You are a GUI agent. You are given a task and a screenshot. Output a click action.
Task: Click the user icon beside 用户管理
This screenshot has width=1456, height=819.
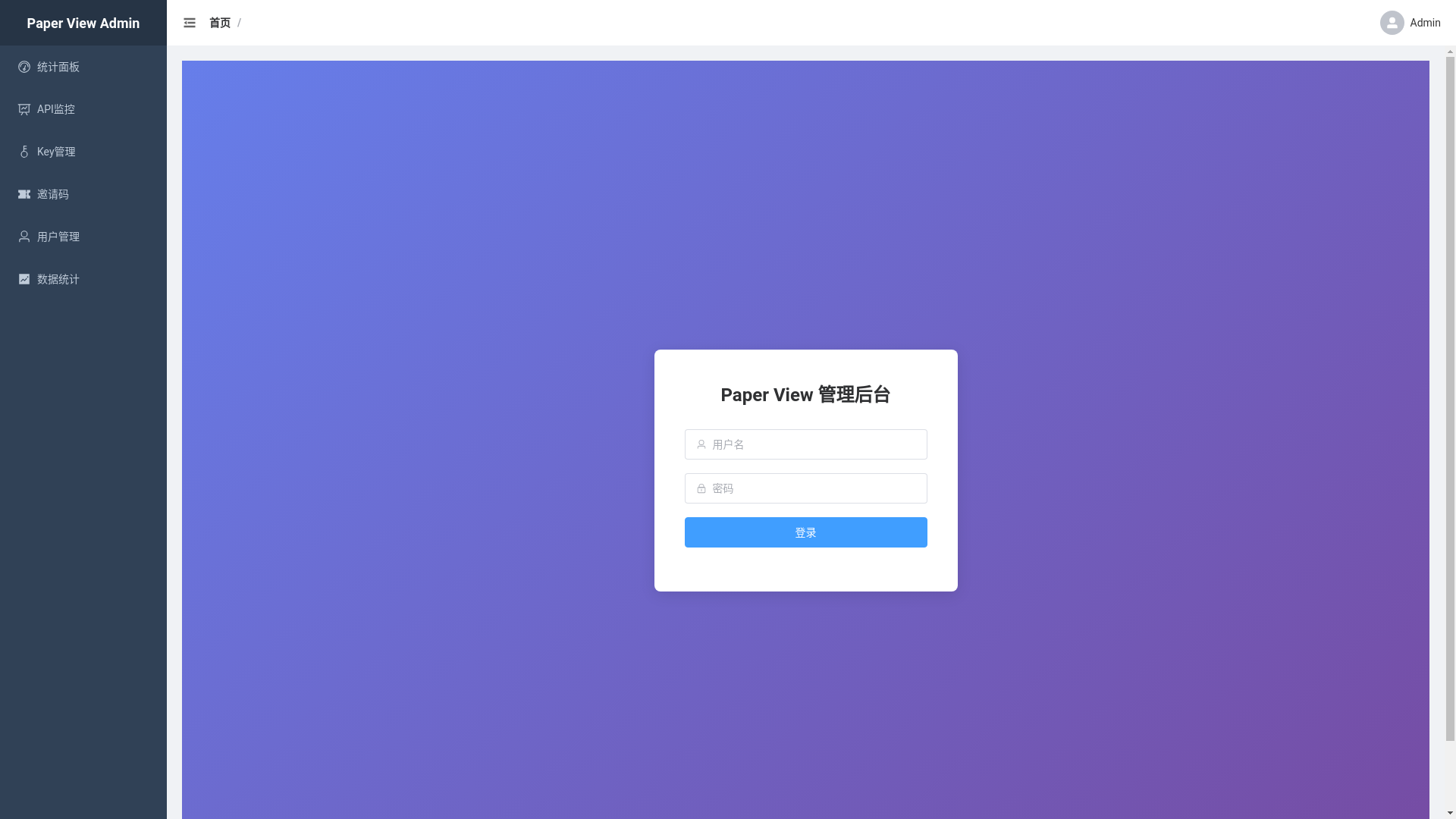(x=24, y=237)
